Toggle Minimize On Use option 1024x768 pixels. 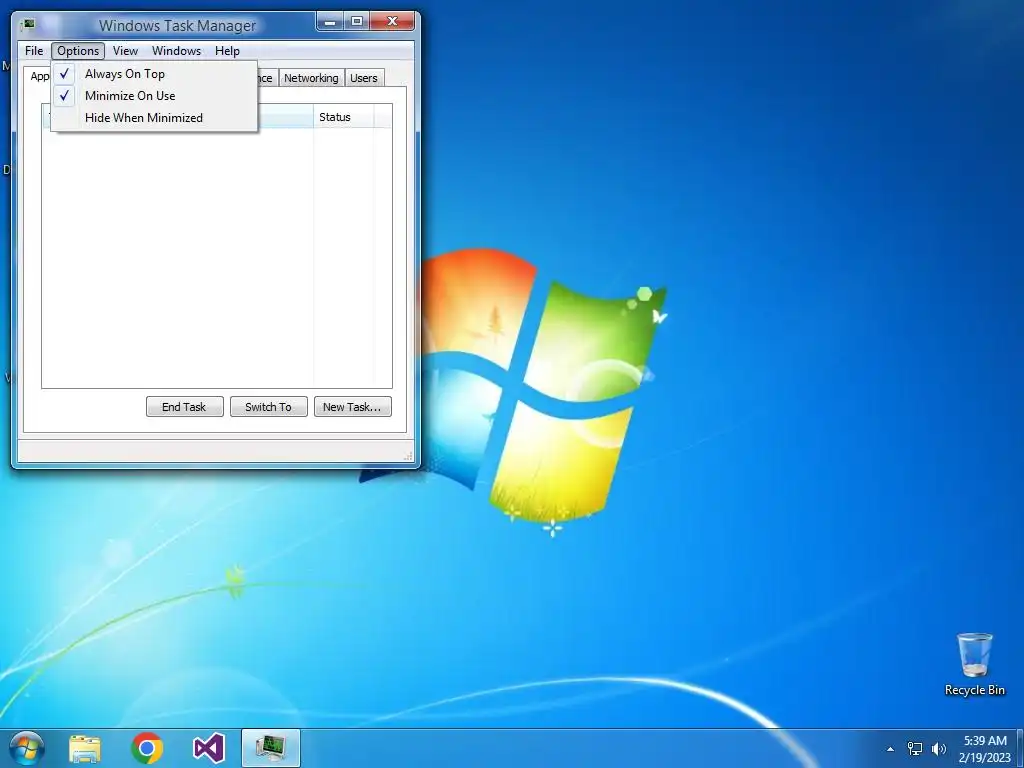click(154, 96)
